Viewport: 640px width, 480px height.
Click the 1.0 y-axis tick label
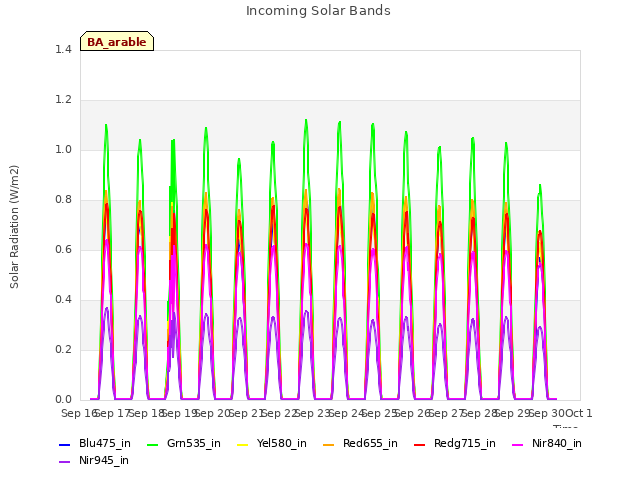pyautogui.click(x=63, y=149)
